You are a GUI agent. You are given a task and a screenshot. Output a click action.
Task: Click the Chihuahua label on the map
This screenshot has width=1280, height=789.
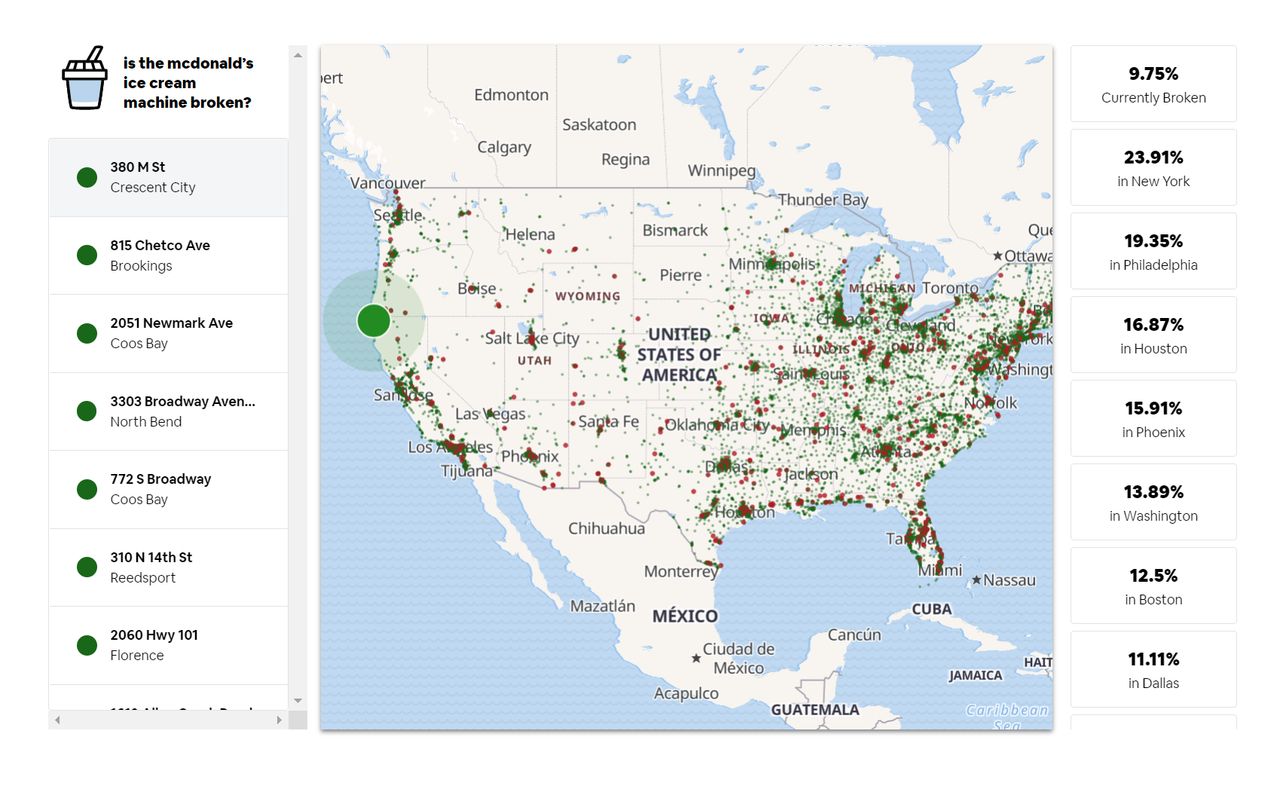coord(606,528)
